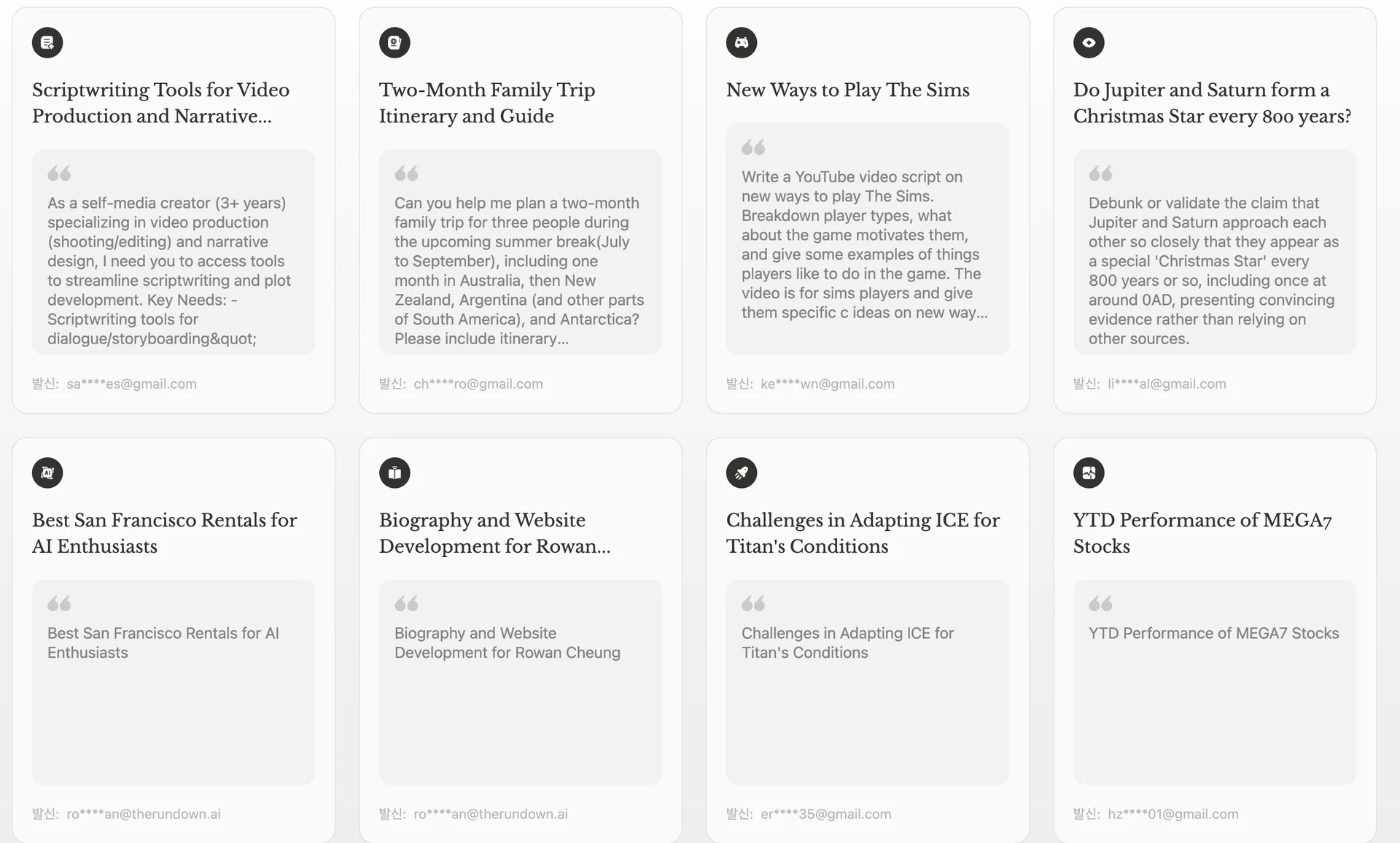Click the eye icon on Jupiter and Saturn card
This screenshot has width=1400, height=843.
[x=1089, y=42]
